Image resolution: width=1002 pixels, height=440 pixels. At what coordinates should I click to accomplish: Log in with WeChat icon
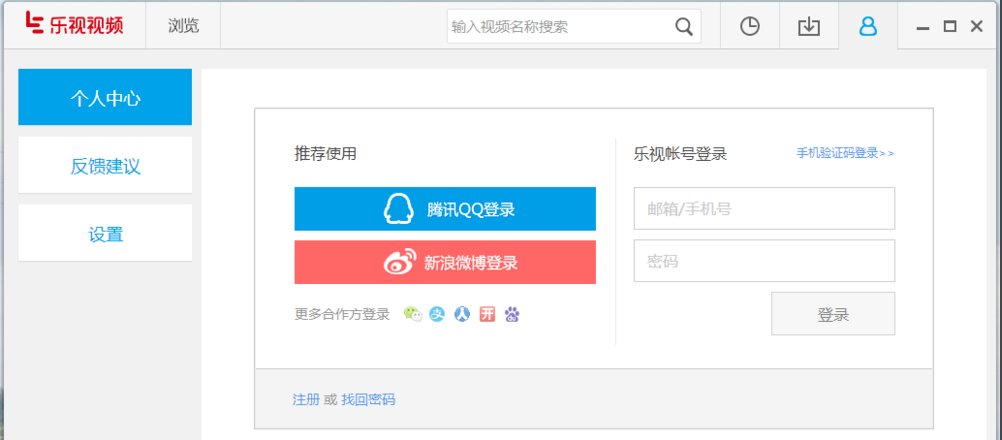tap(413, 314)
